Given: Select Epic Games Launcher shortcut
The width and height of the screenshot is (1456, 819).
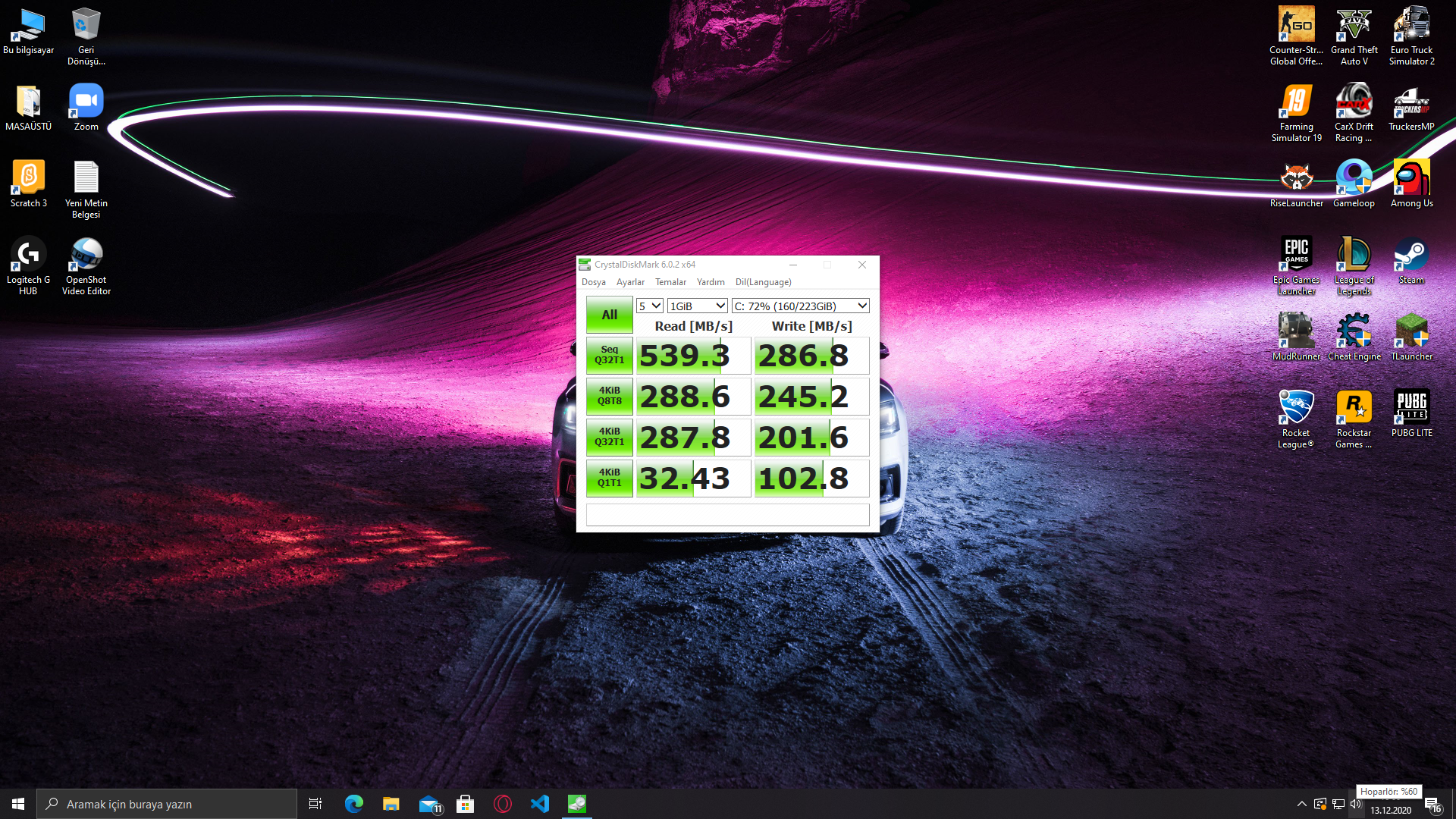Looking at the screenshot, I should click(1297, 266).
